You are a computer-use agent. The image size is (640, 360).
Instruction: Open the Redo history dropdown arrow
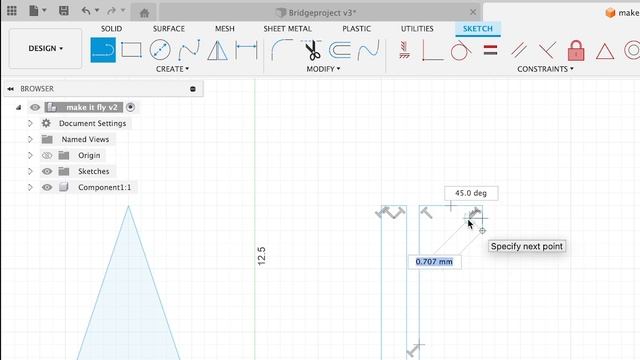(123, 10)
